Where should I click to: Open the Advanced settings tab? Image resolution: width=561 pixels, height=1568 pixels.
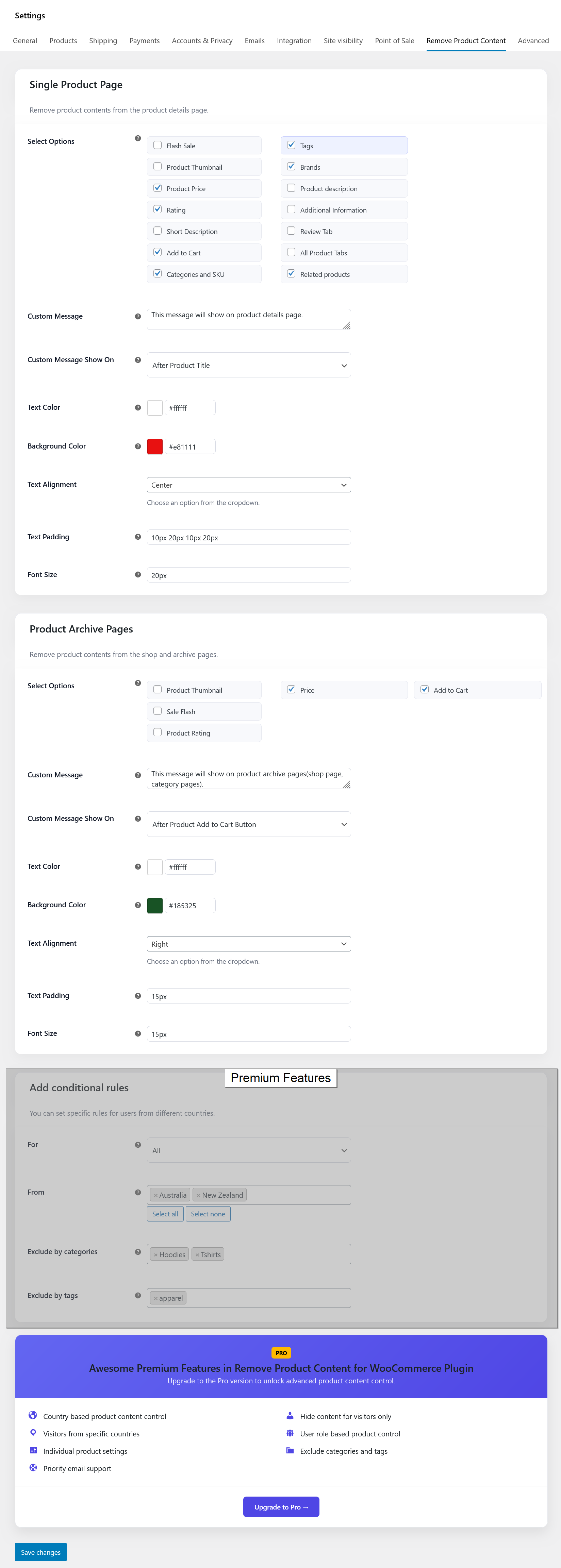coord(533,41)
